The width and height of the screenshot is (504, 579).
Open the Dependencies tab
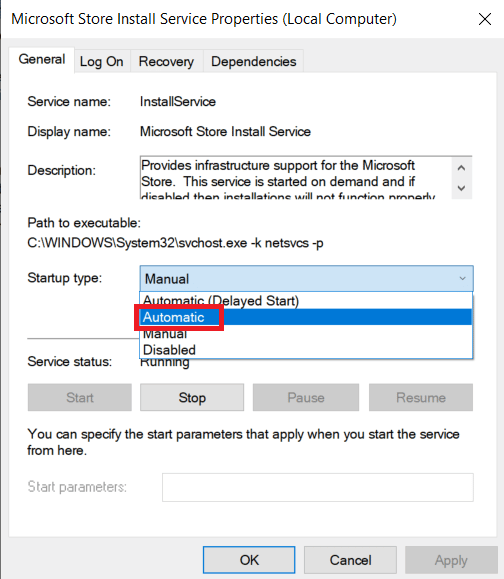253,61
